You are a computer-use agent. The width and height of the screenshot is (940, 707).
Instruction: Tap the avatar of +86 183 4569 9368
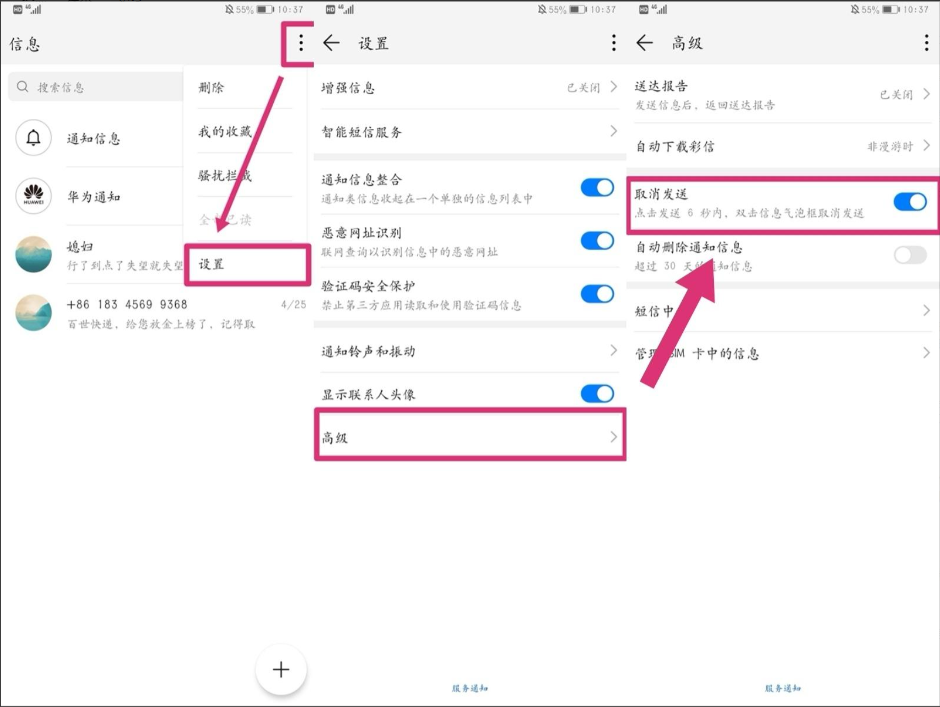tap(34, 312)
